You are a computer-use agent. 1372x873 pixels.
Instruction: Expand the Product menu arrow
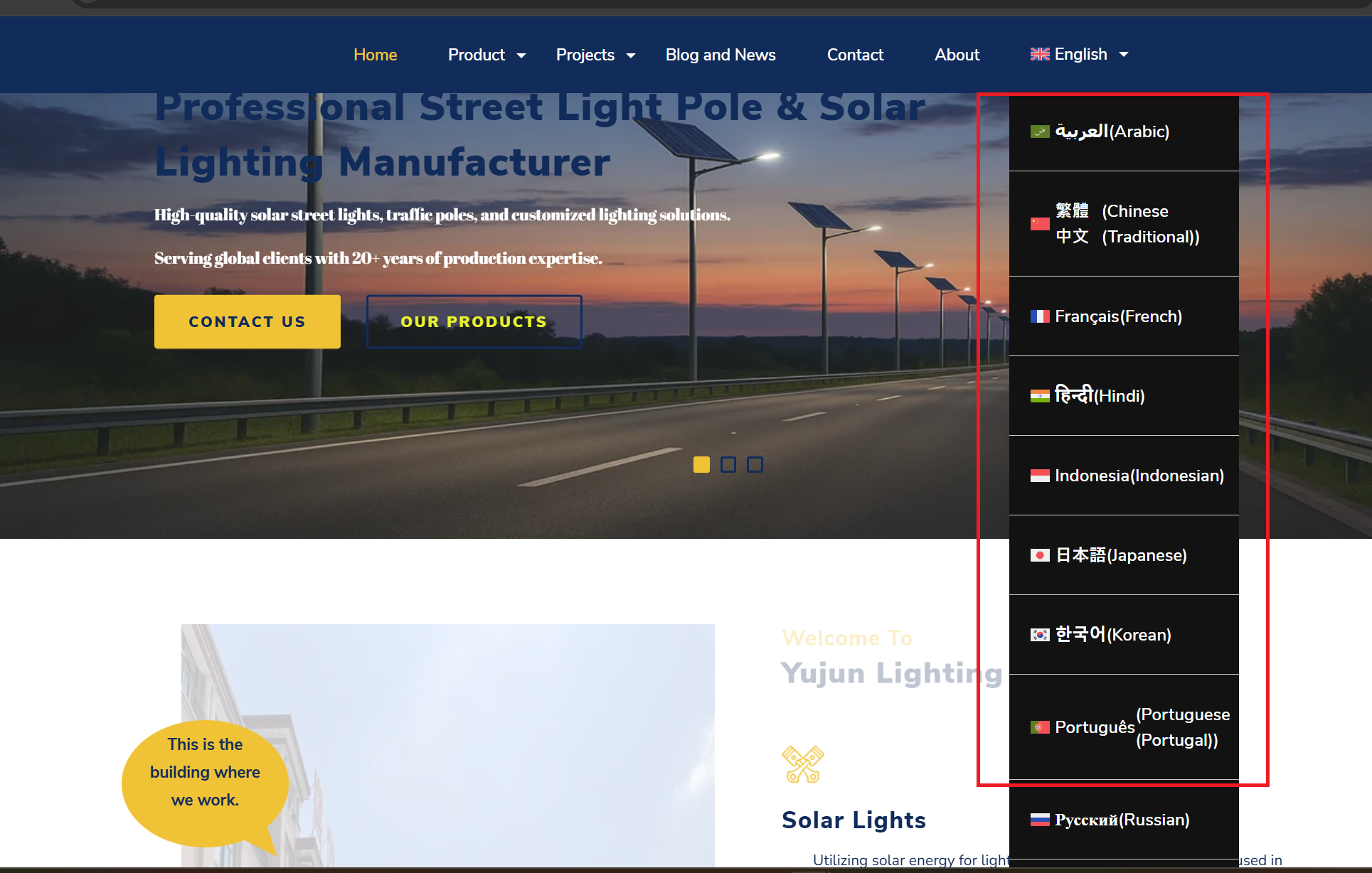click(521, 55)
